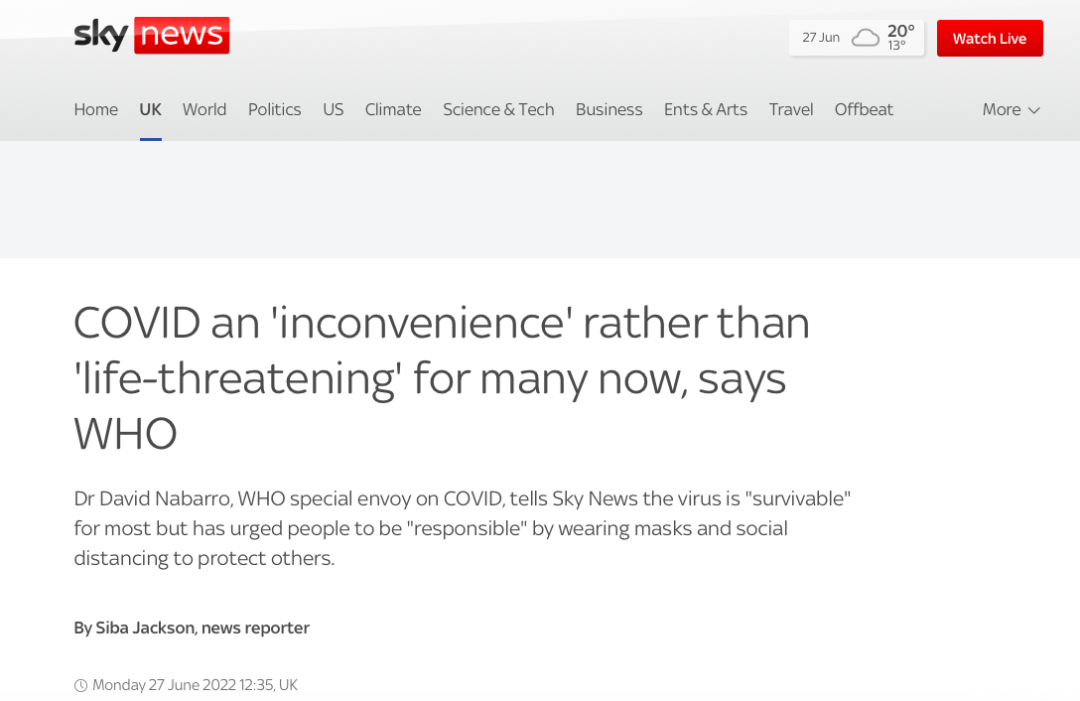The height and width of the screenshot is (701, 1080).
Task: Expand the More navigation menu
Action: (1002, 110)
